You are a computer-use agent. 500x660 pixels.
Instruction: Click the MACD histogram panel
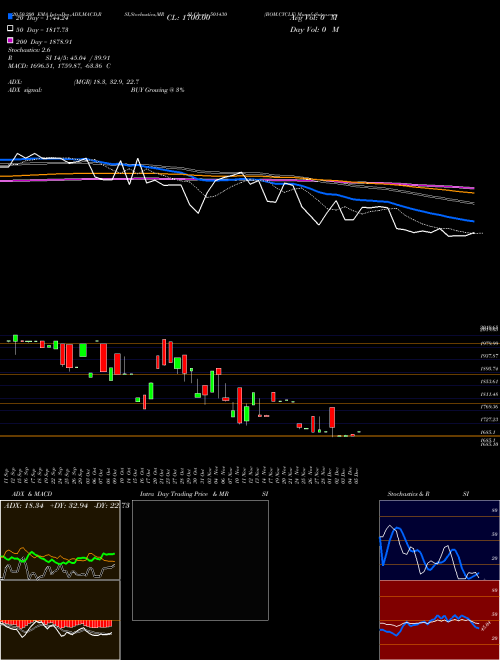(60, 620)
